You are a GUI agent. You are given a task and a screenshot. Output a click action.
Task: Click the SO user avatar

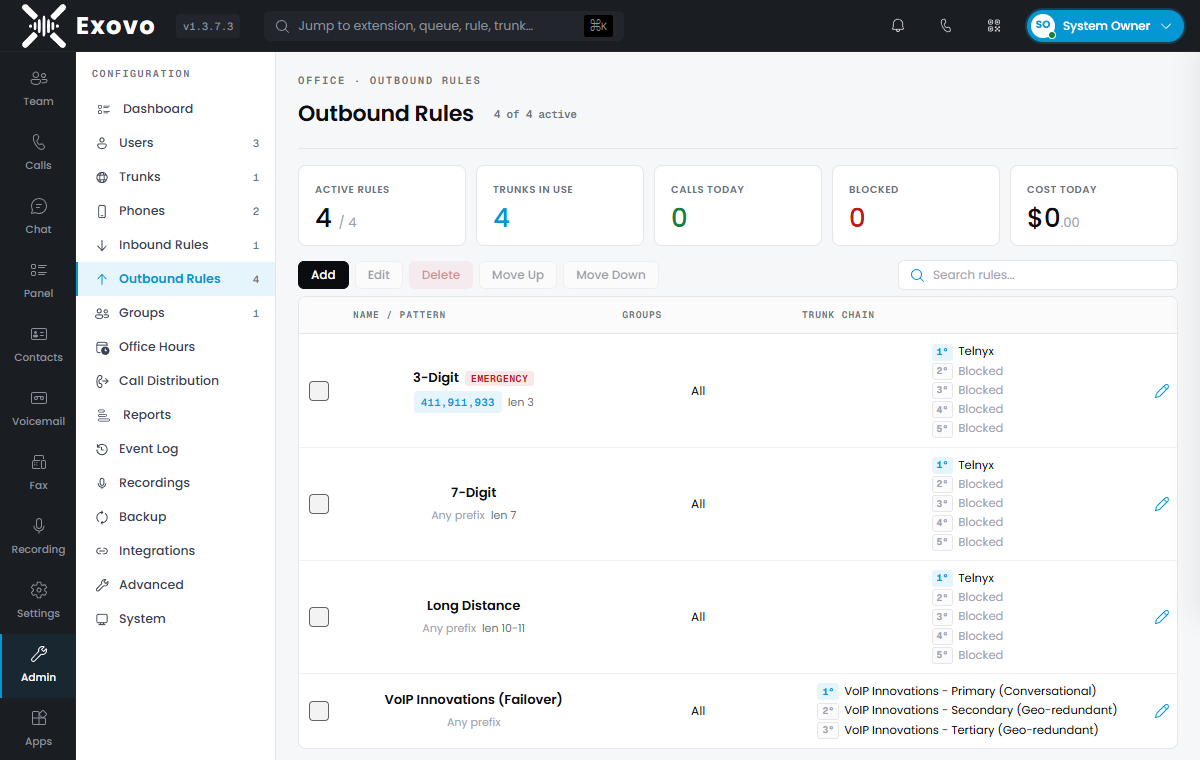[x=1043, y=26]
